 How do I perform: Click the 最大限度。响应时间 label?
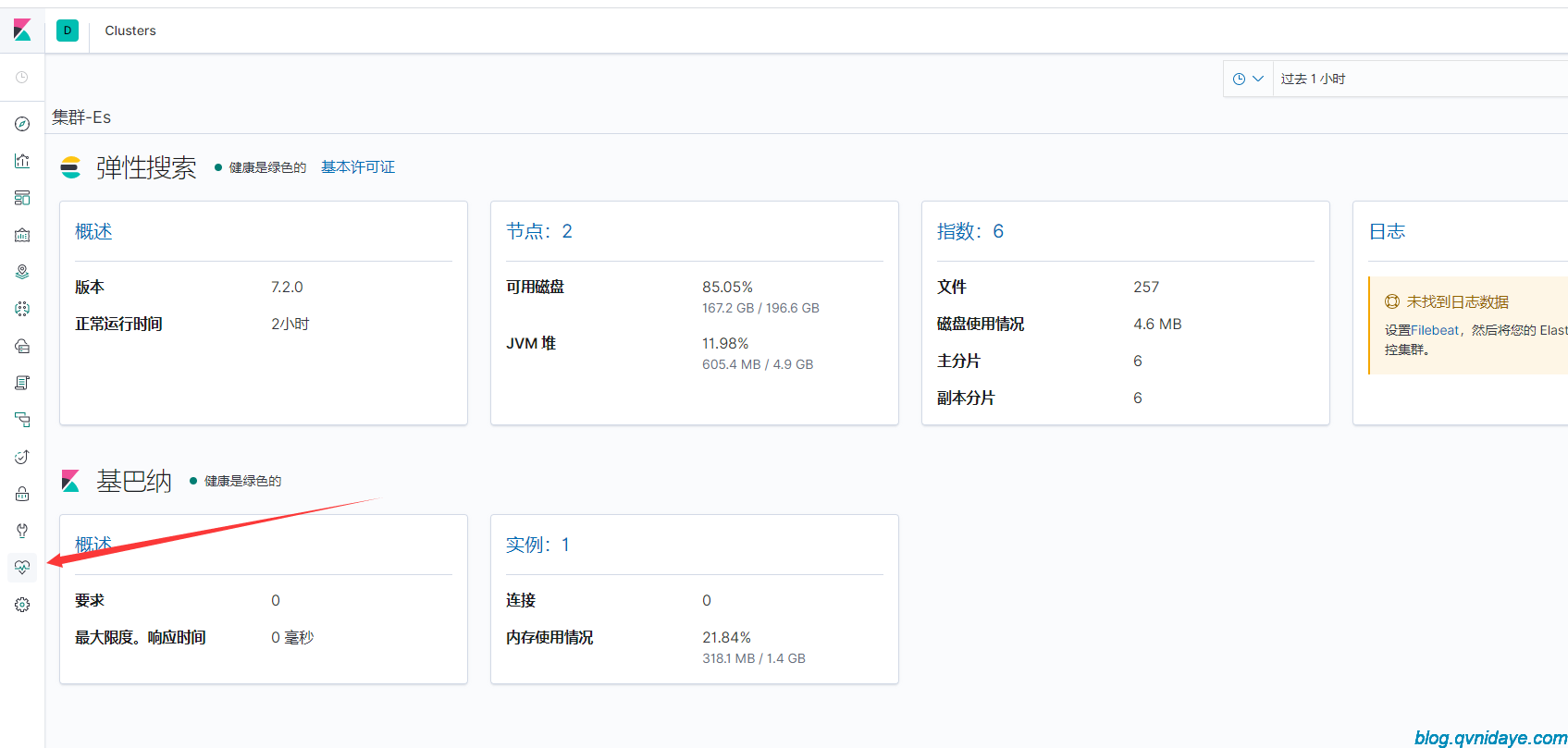coord(141,637)
